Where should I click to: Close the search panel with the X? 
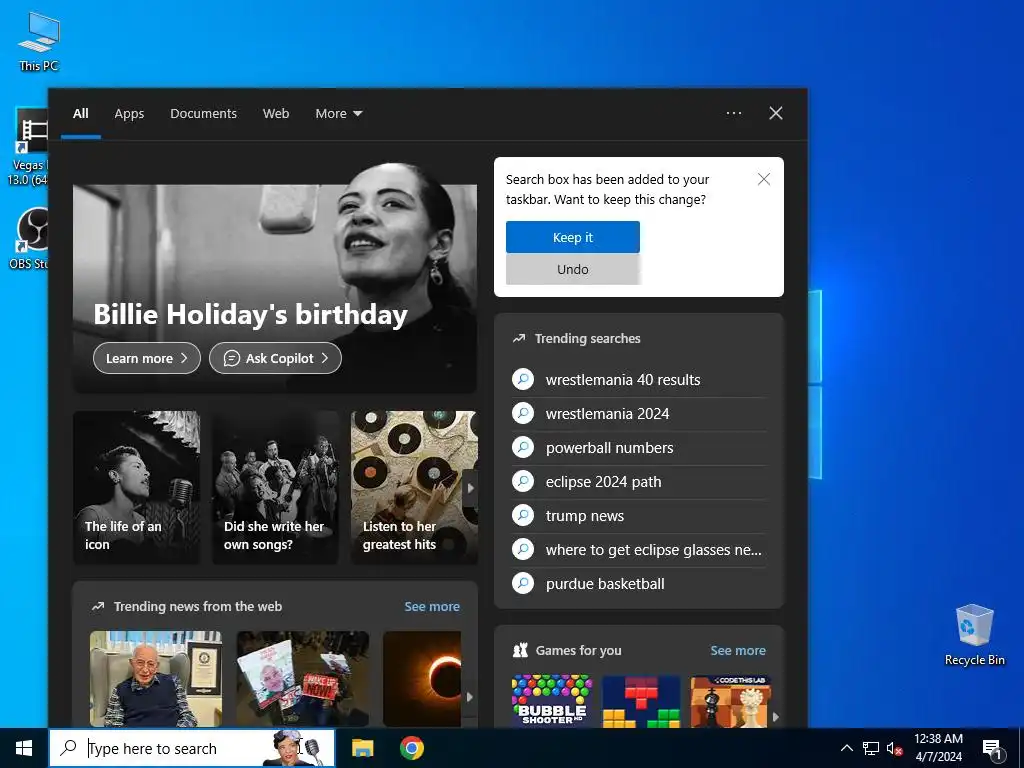coord(776,113)
